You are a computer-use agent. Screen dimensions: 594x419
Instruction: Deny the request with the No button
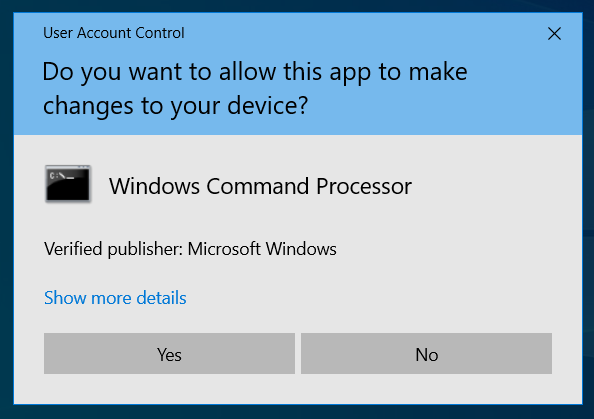pyautogui.click(x=426, y=353)
